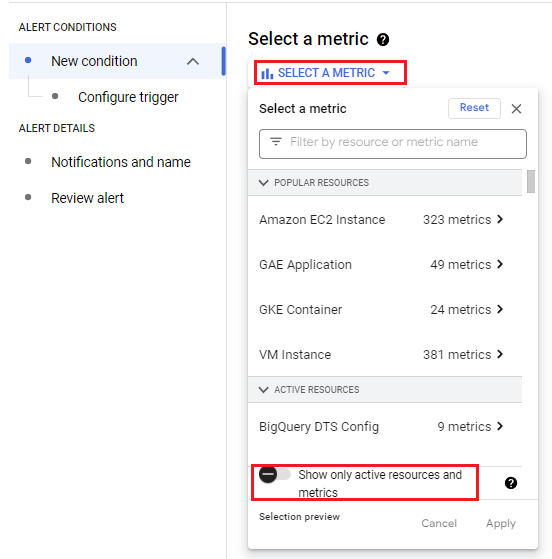Click the arrow next to 24 metrics
552x559 pixels.
(x=500, y=309)
